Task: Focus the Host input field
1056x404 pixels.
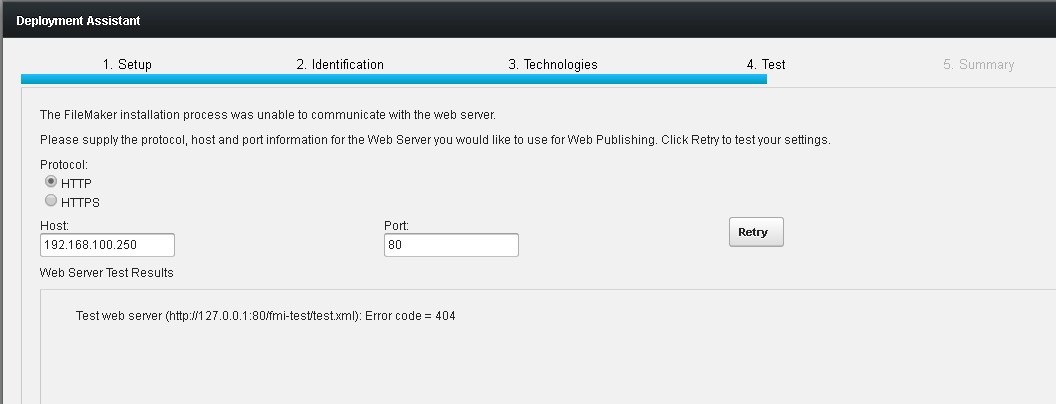Action: coord(107,245)
